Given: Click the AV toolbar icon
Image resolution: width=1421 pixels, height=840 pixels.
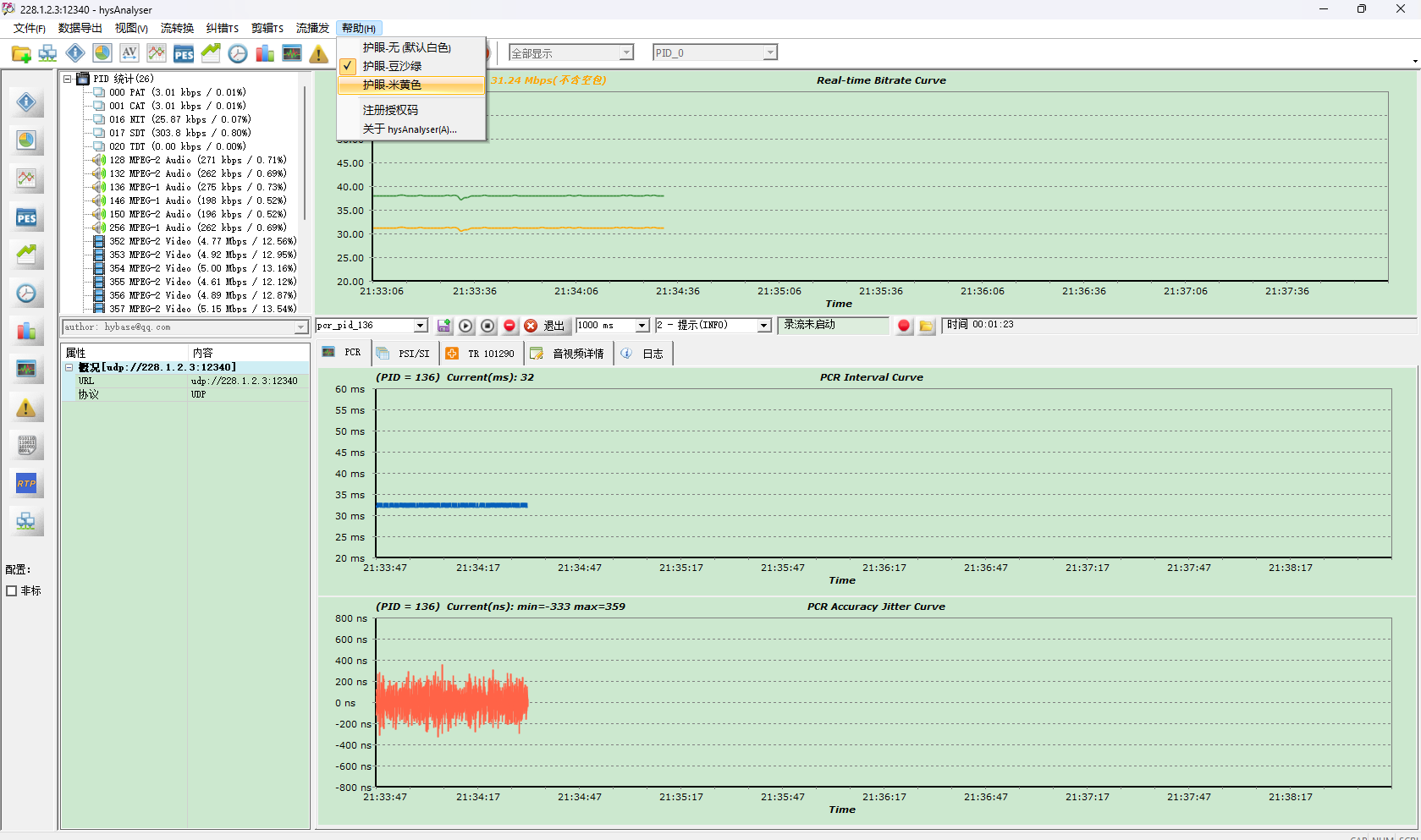Looking at the screenshot, I should tap(129, 53).
